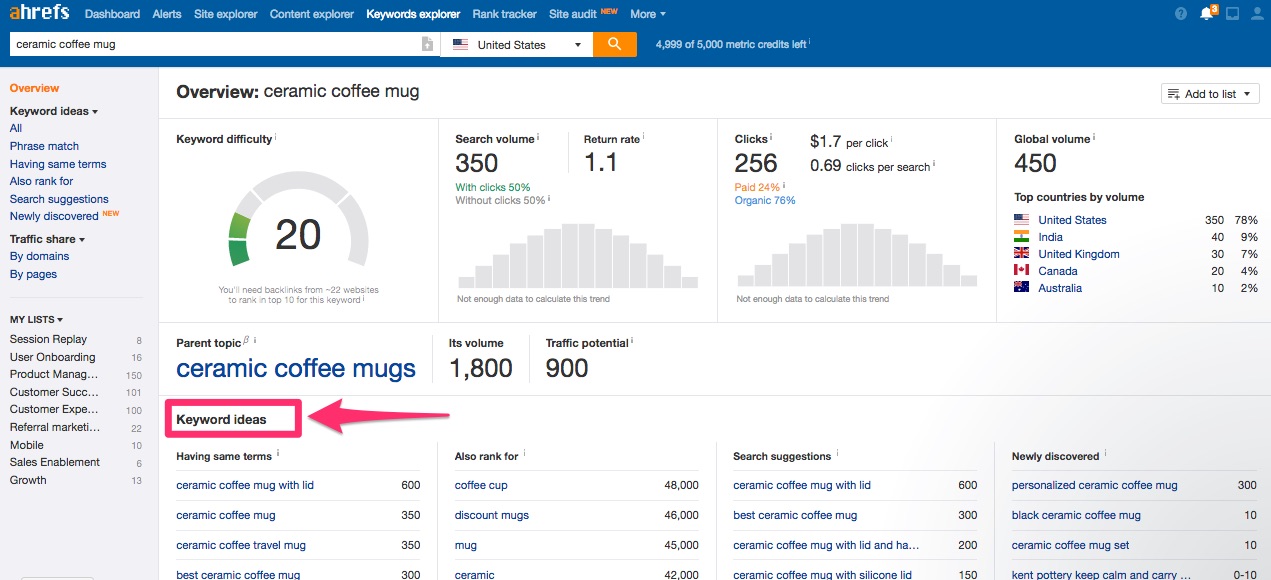The height and width of the screenshot is (580, 1271).
Task: Click info icon next to Search suggestions heading
Action: [838, 454]
